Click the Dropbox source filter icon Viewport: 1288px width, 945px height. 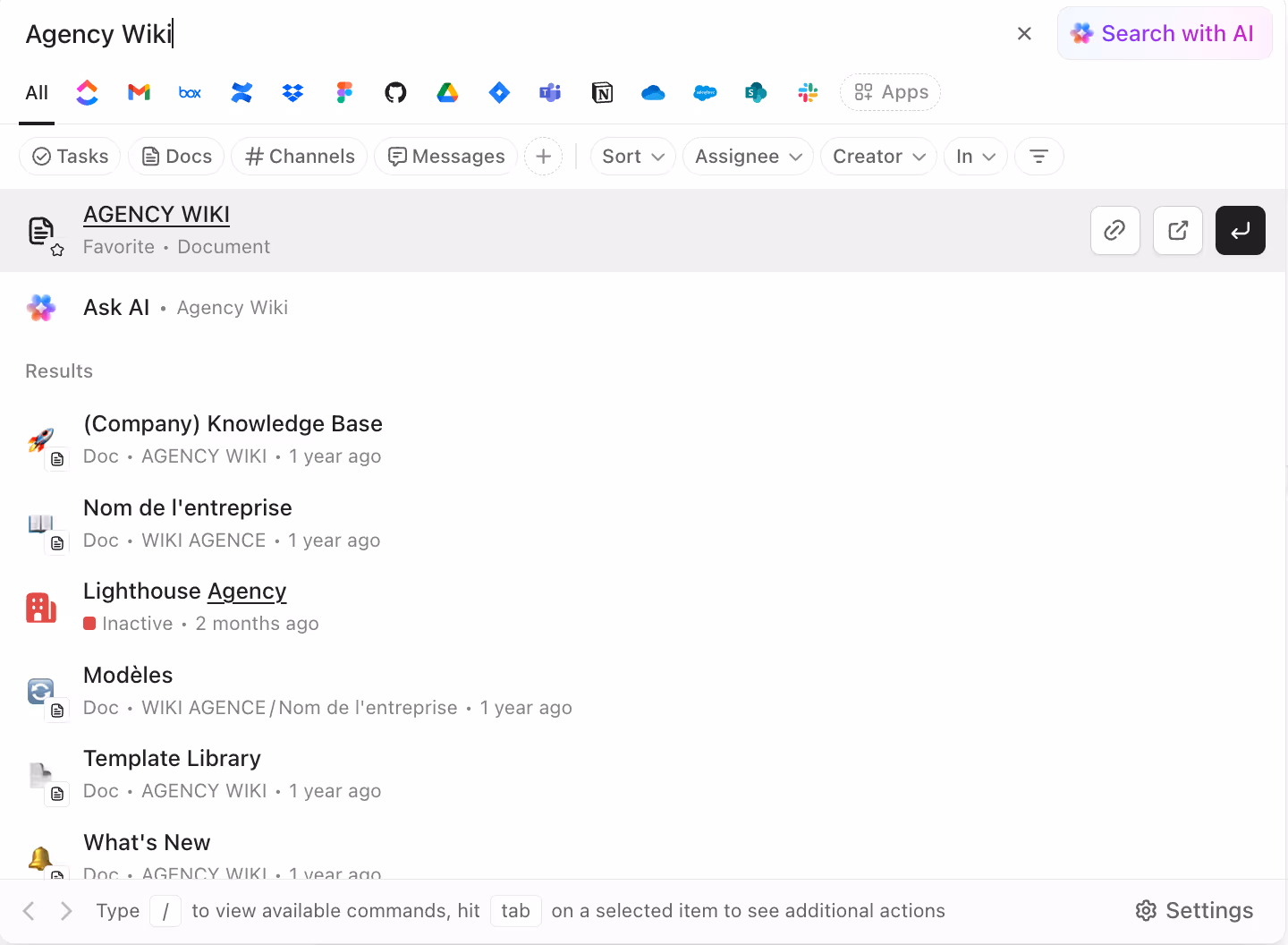292,92
